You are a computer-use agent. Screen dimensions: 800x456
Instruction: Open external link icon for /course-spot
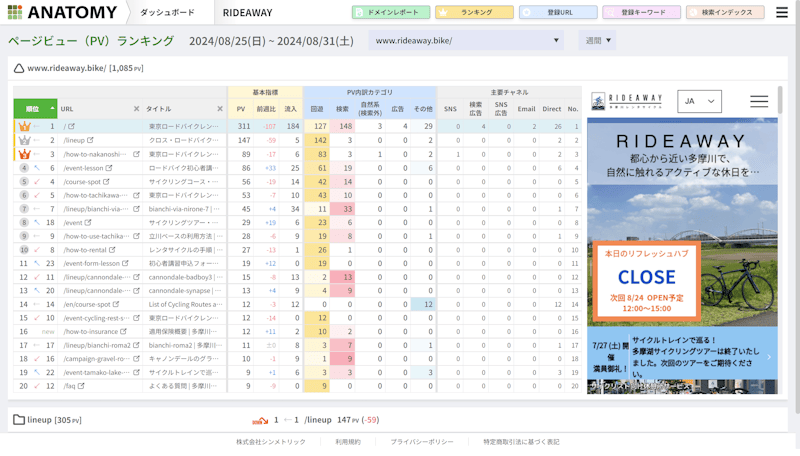(x=106, y=182)
